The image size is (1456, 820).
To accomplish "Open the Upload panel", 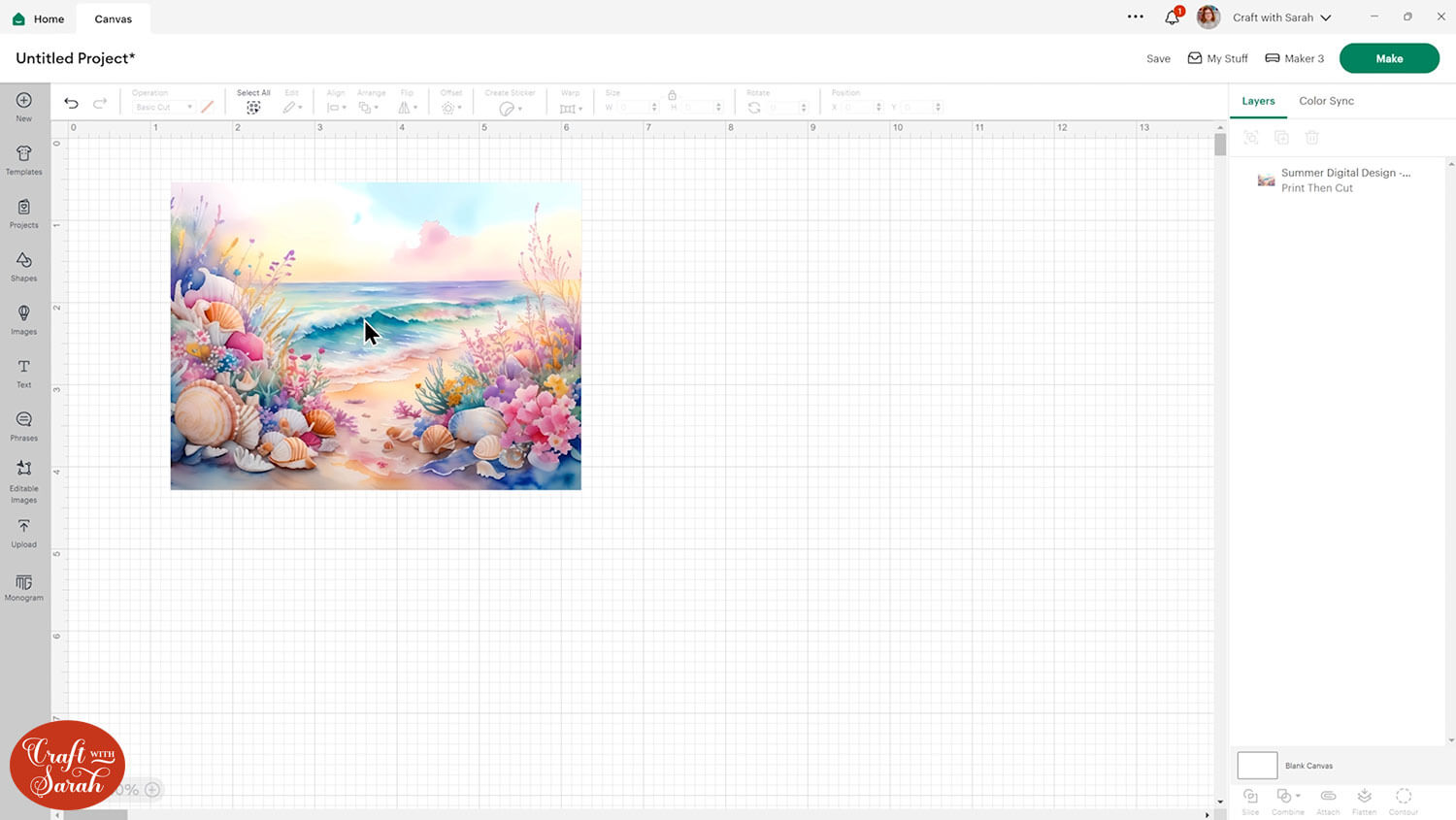I will click(24, 532).
